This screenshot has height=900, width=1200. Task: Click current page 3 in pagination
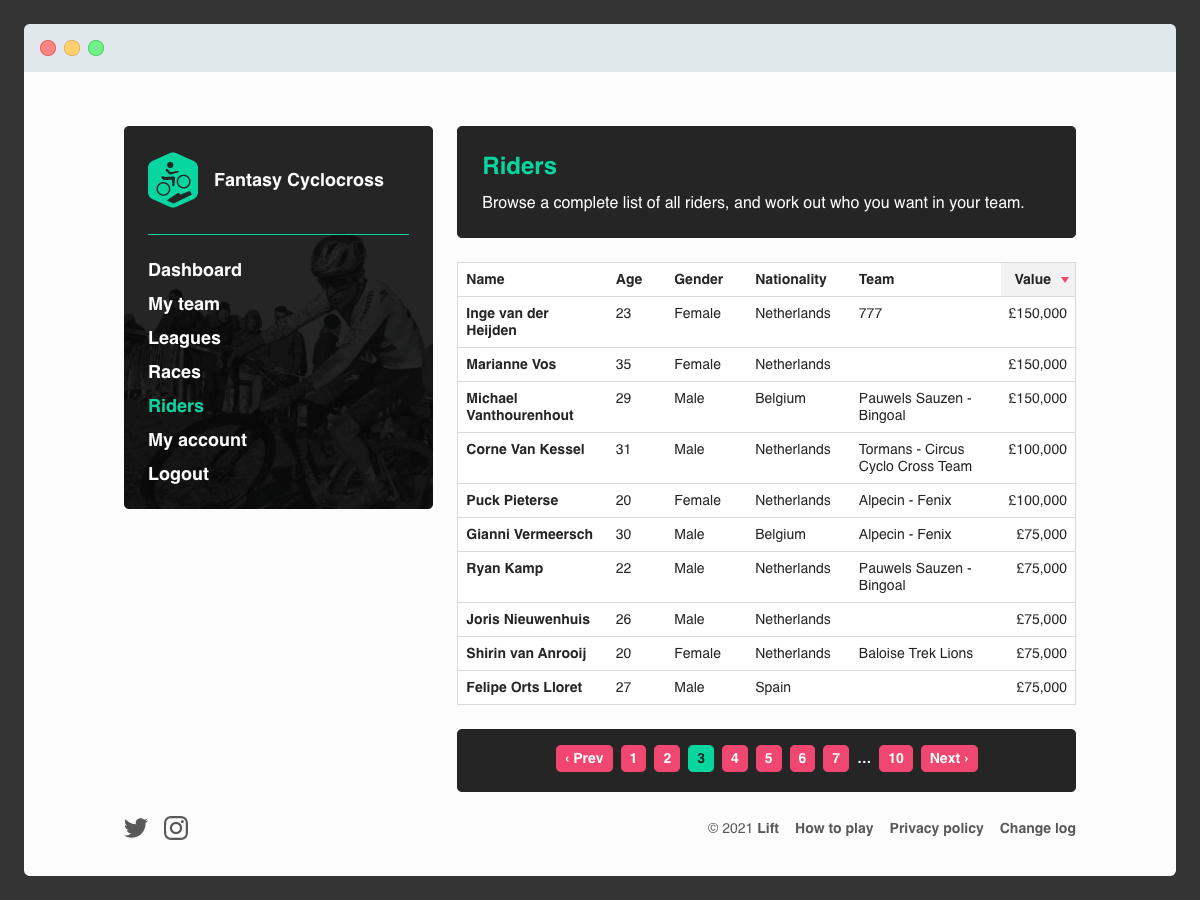pyautogui.click(x=701, y=758)
